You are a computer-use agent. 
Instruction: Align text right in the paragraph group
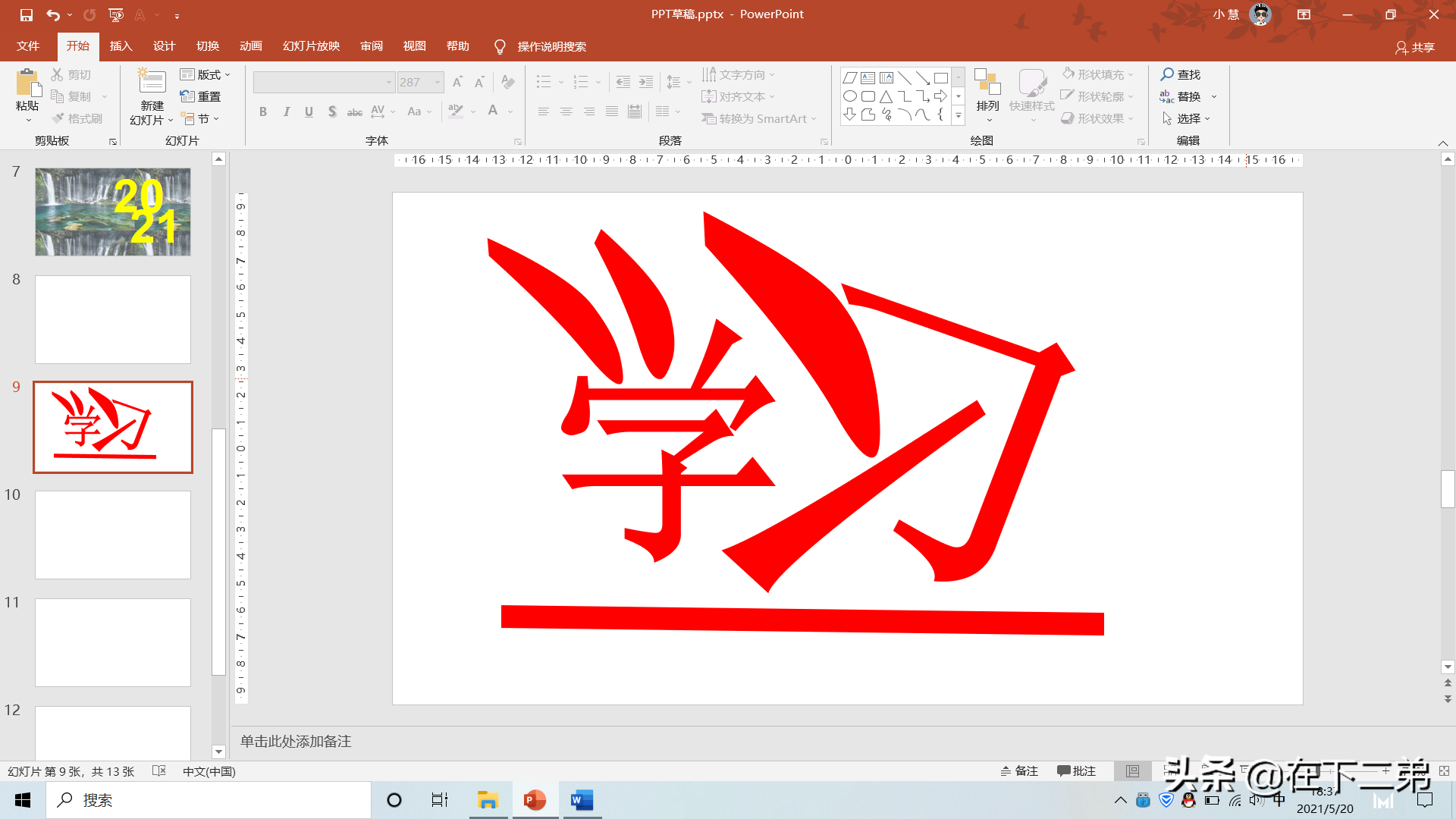(589, 111)
